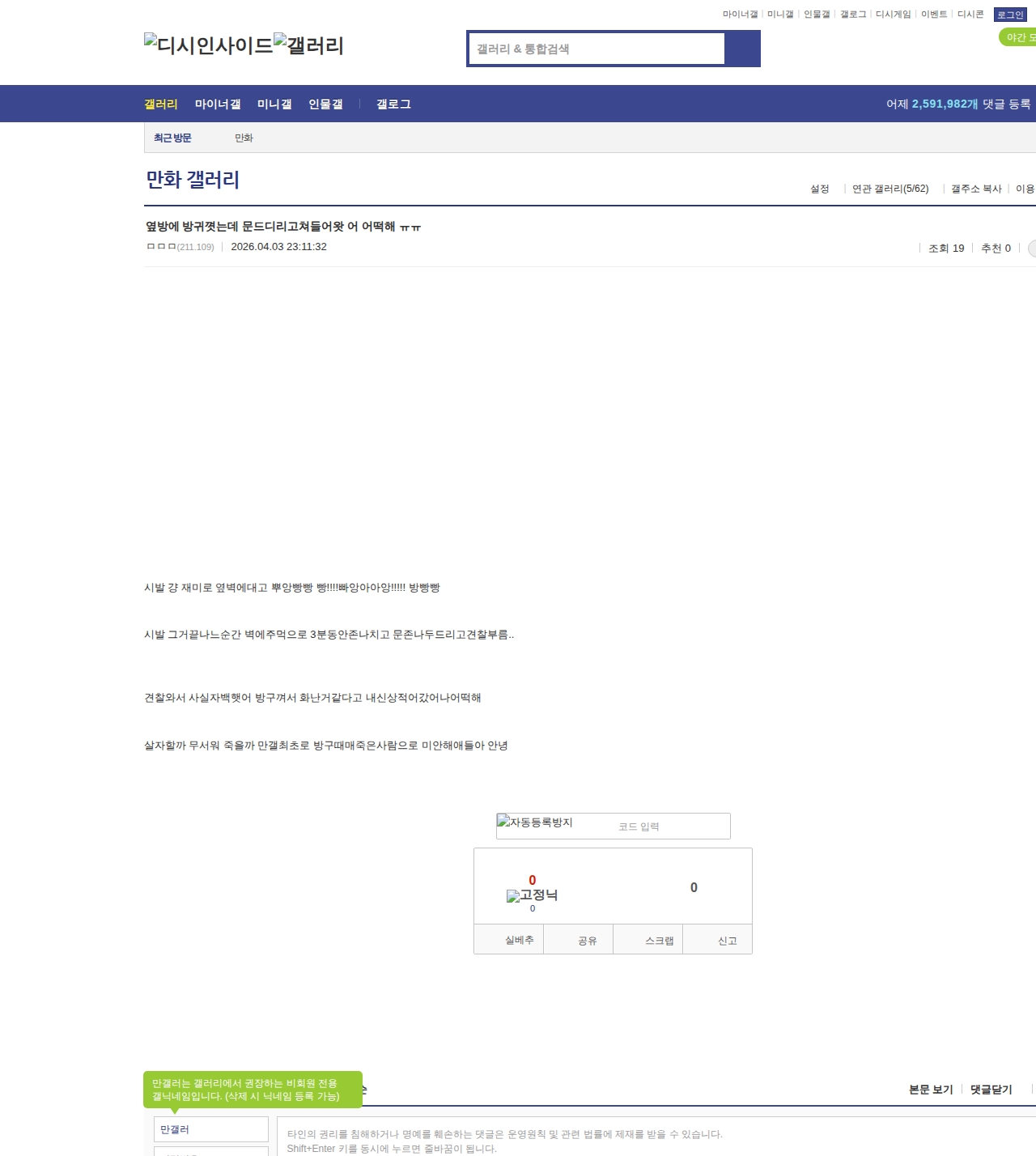Open the 디시게임 link in the top bar
Image resolution: width=1036 pixels, height=1156 pixels.
(893, 15)
